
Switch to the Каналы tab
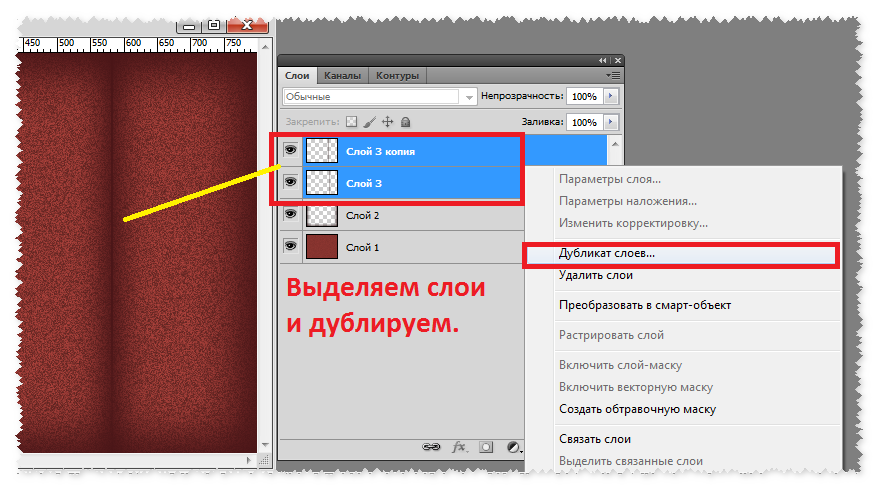(x=342, y=75)
